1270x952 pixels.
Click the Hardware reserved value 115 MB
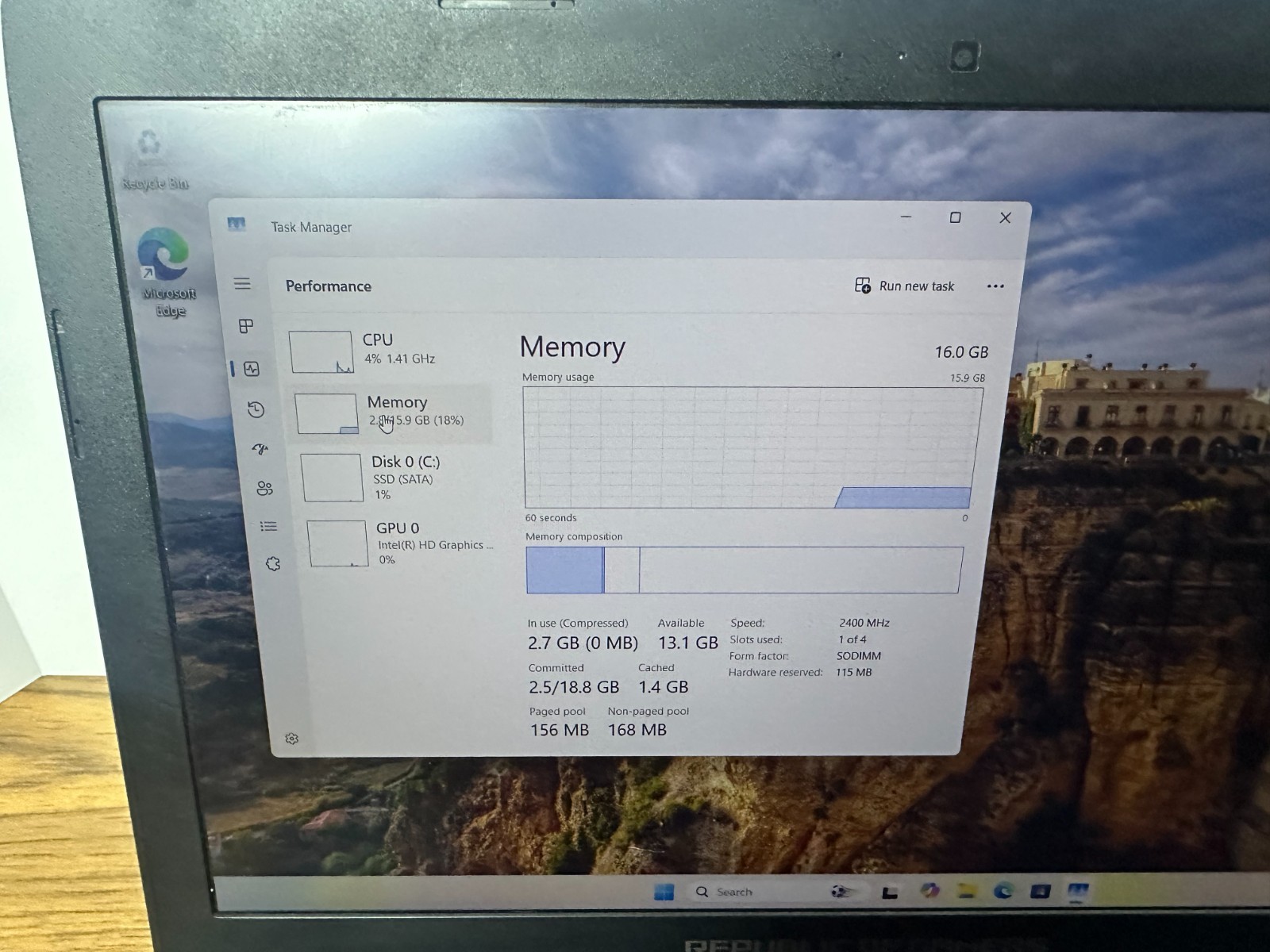(853, 673)
